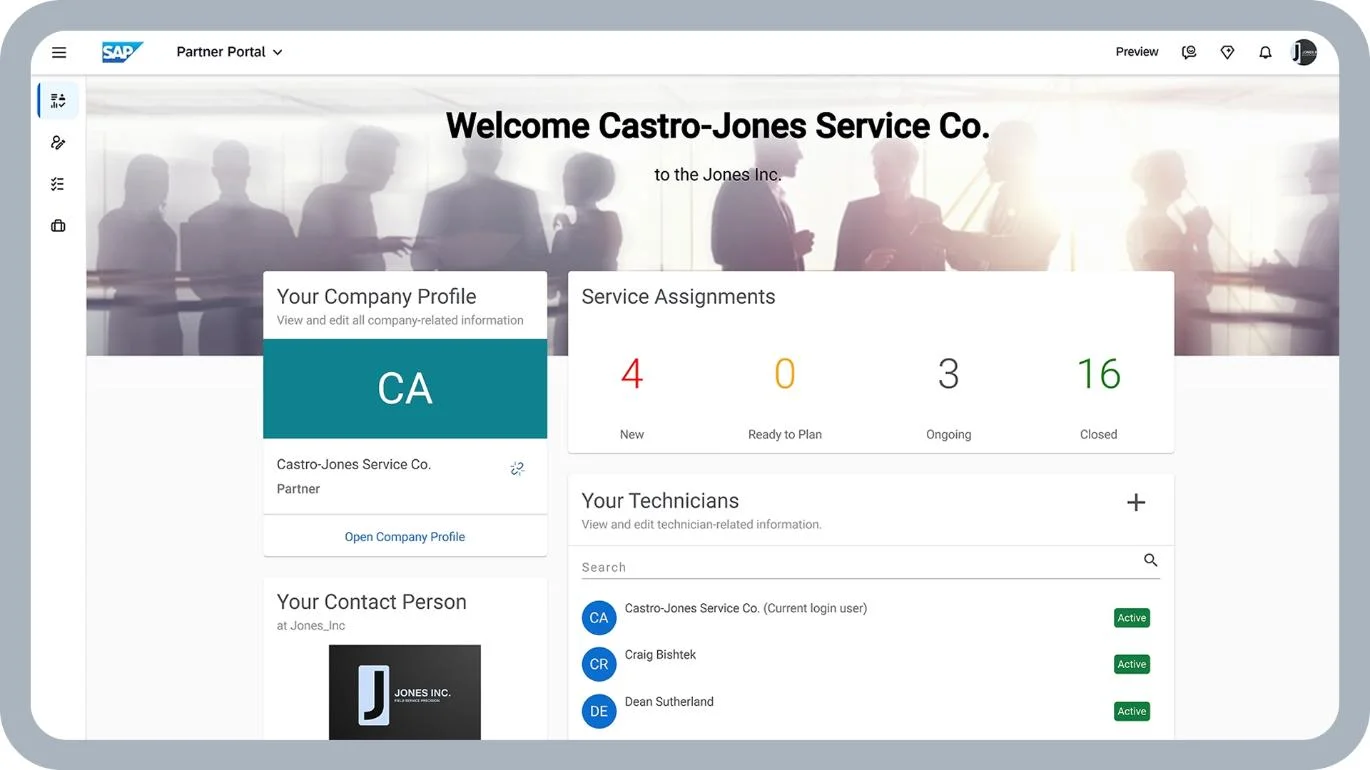Expand the Partner Portal dropdown
Viewport: 1370px width, 770px height.
229,52
